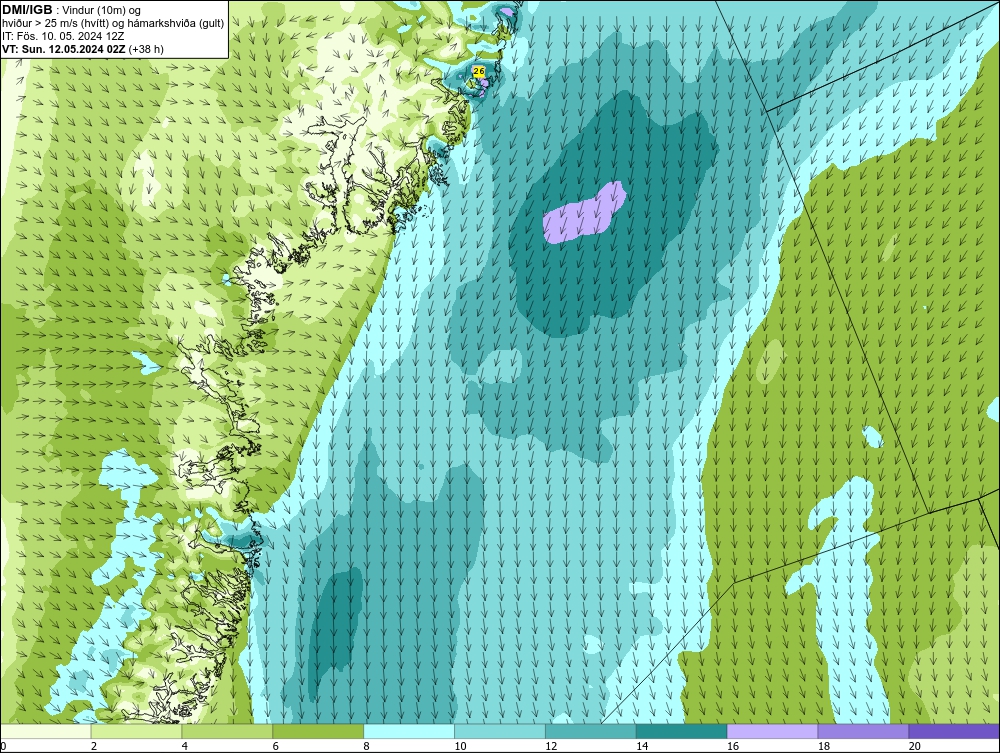Image resolution: width=1000 pixels, height=753 pixels.
Task: Click the legend scale label "6"
Action: pos(276,746)
